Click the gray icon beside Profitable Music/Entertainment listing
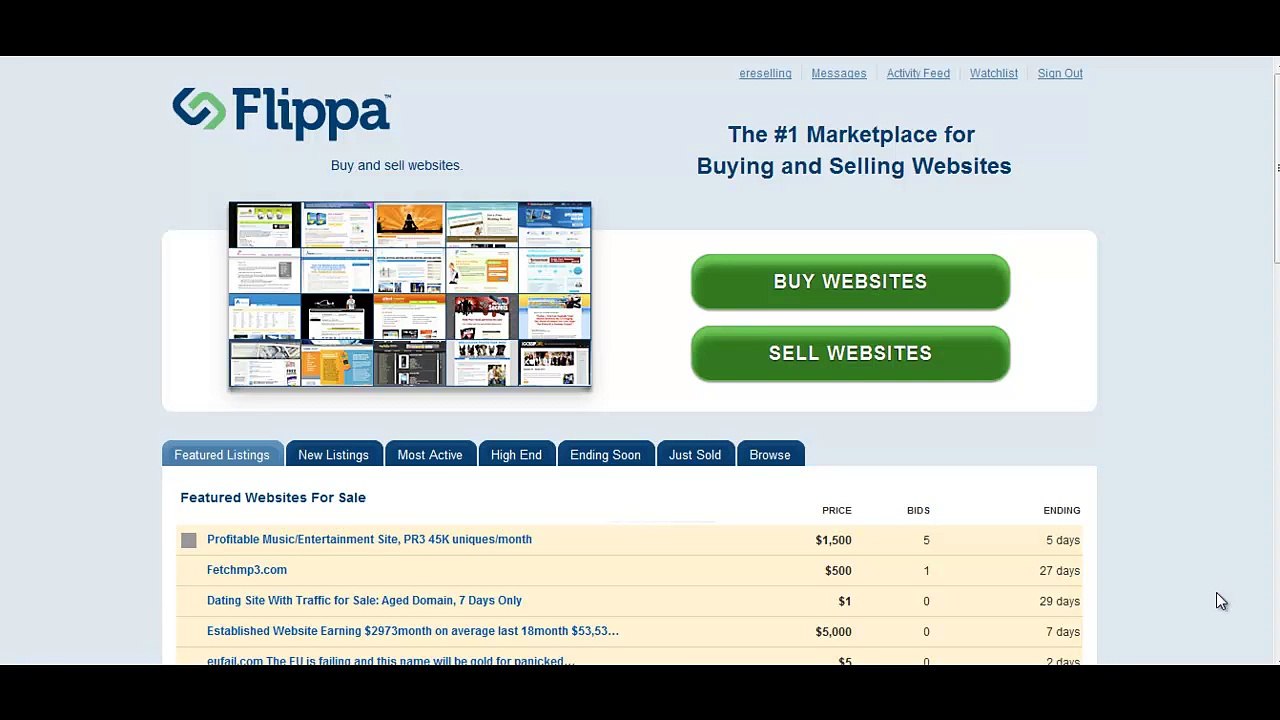 [189, 540]
